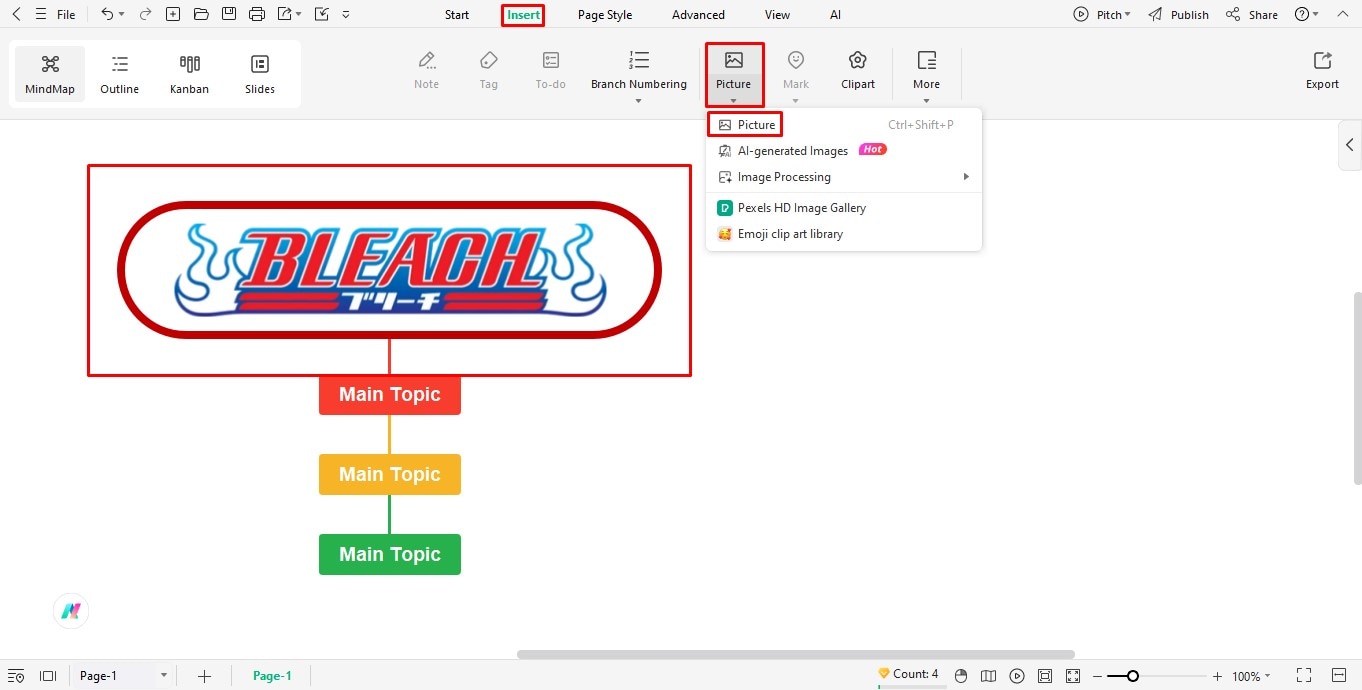Image resolution: width=1362 pixels, height=690 pixels.
Task: Open the Page Style tab
Action: click(605, 15)
